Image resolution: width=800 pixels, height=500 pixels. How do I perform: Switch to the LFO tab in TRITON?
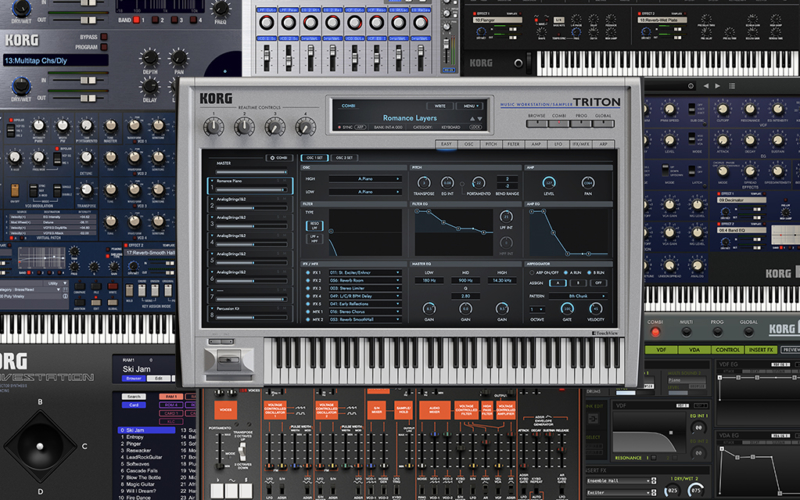point(558,144)
